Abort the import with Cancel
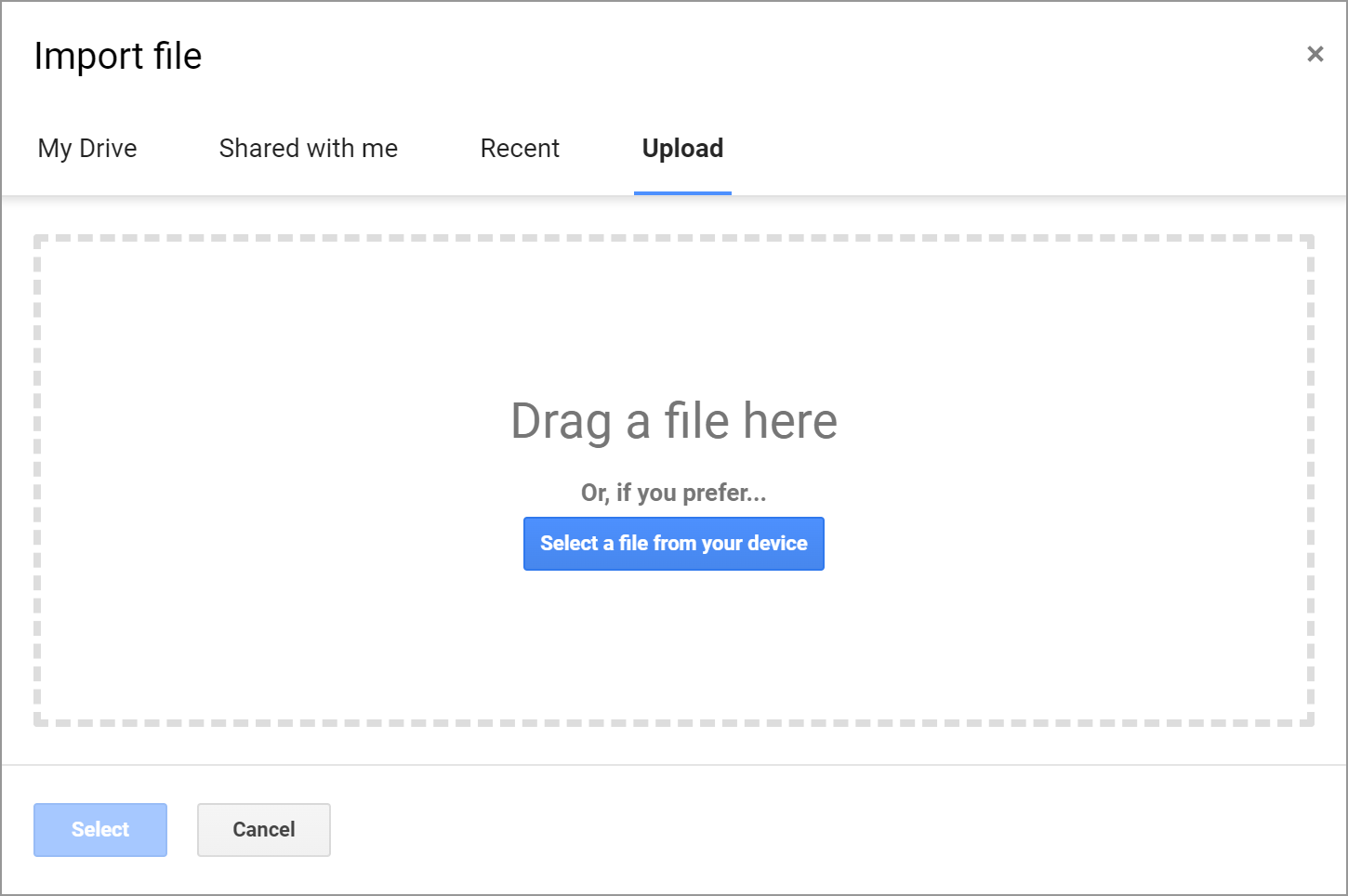 point(264,829)
